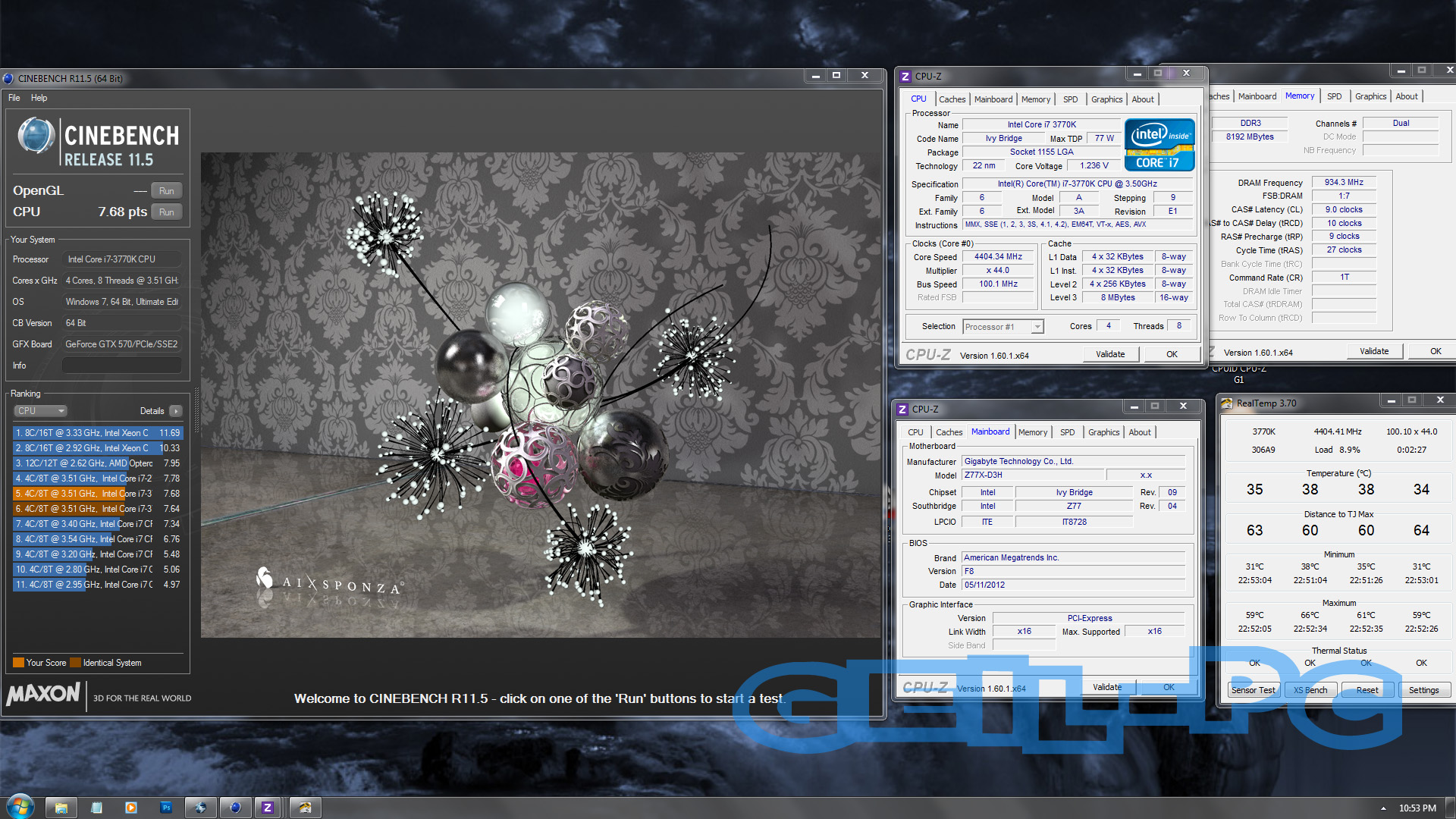Click RealTemp Sensor Test button
This screenshot has height=819, width=1456.
point(1253,690)
